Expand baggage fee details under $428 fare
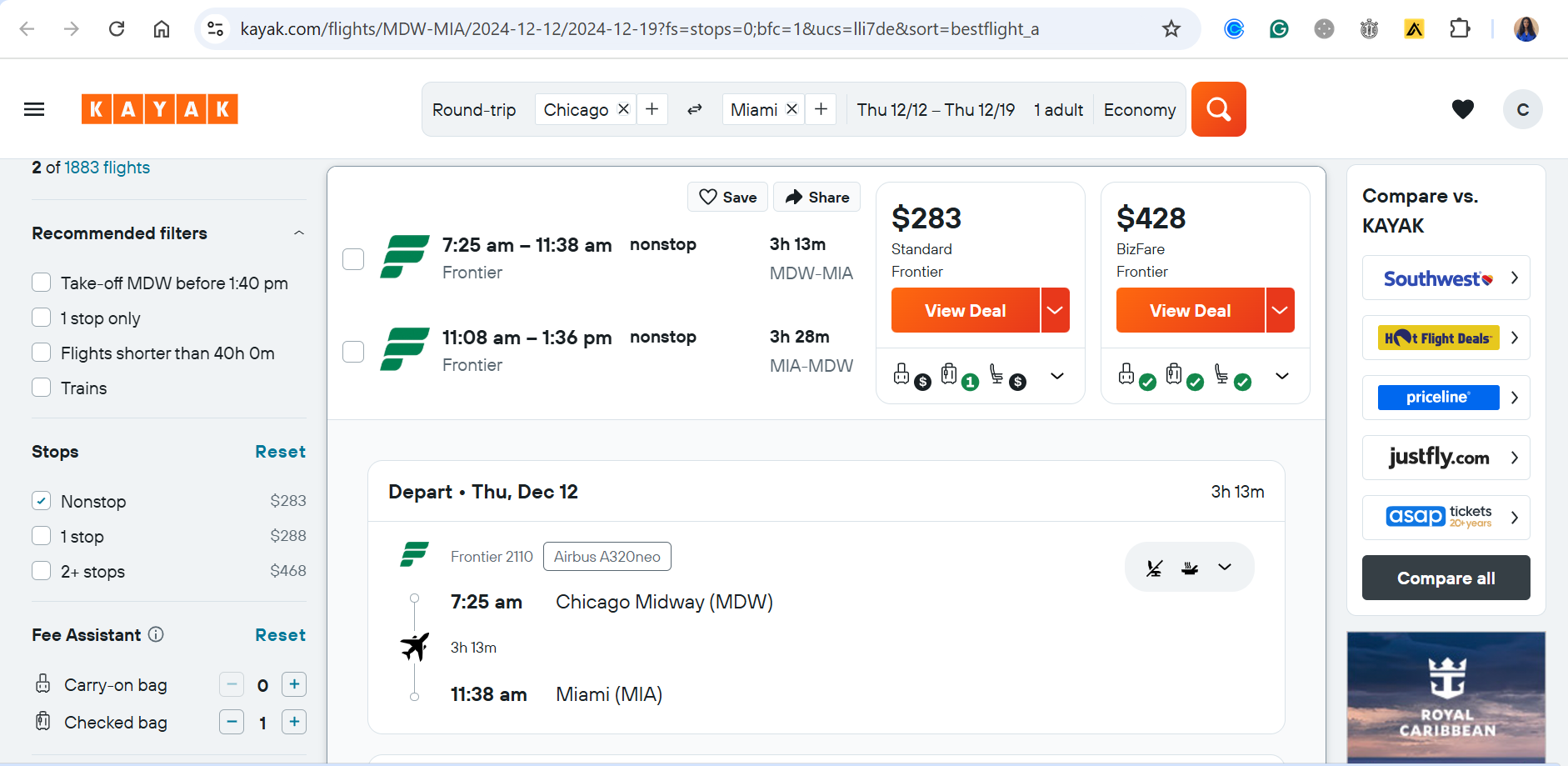This screenshot has width=1568, height=766. point(1282,376)
